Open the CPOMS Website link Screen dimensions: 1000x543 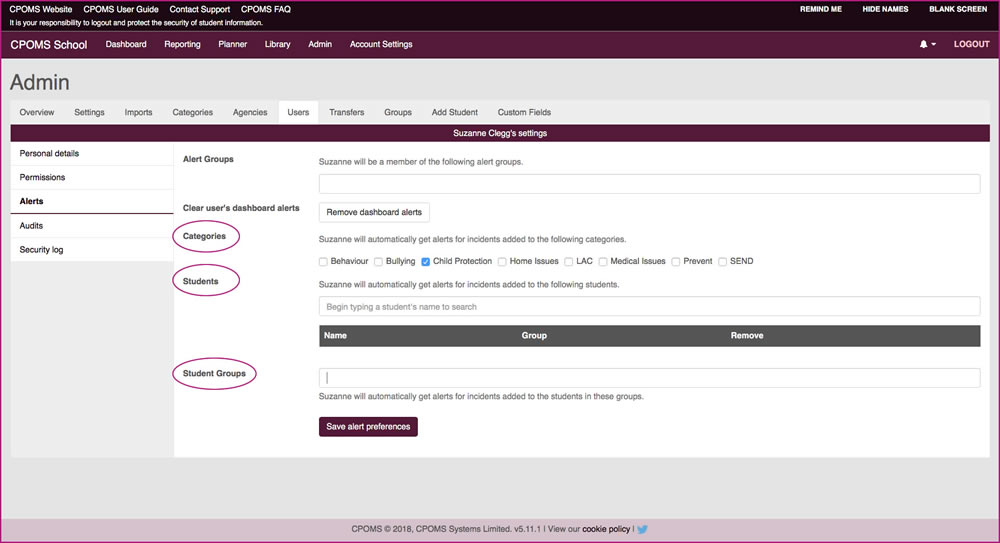point(41,9)
